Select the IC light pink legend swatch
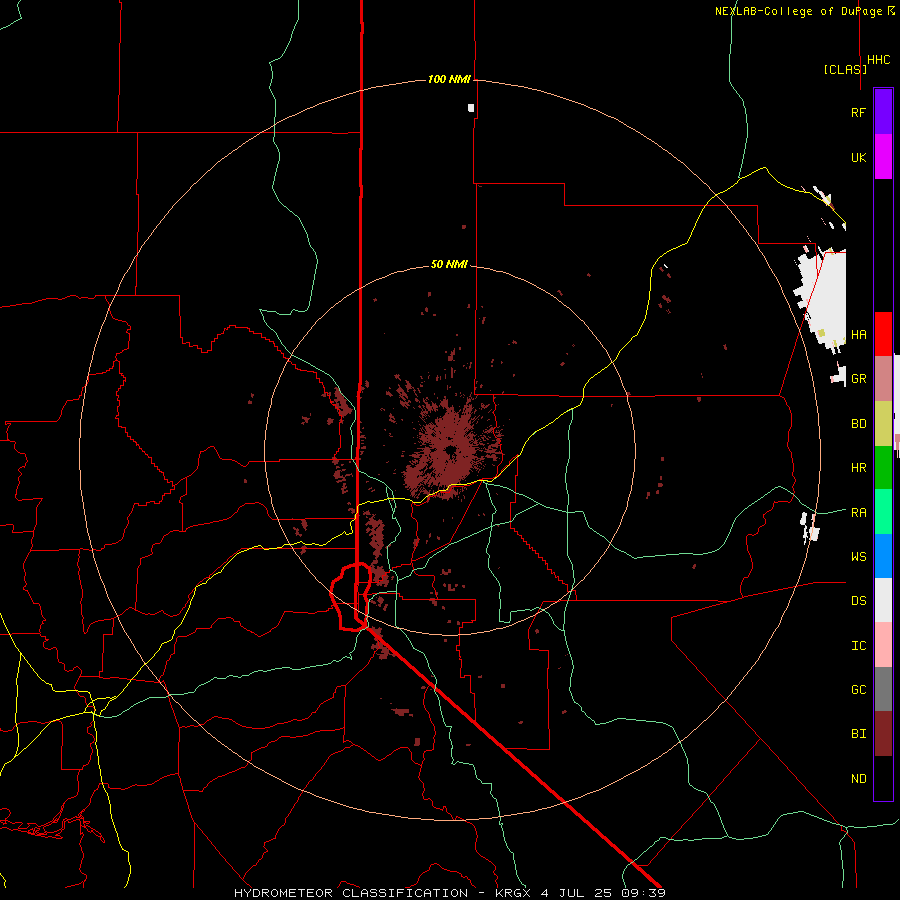This screenshot has width=900, height=900. (x=883, y=645)
